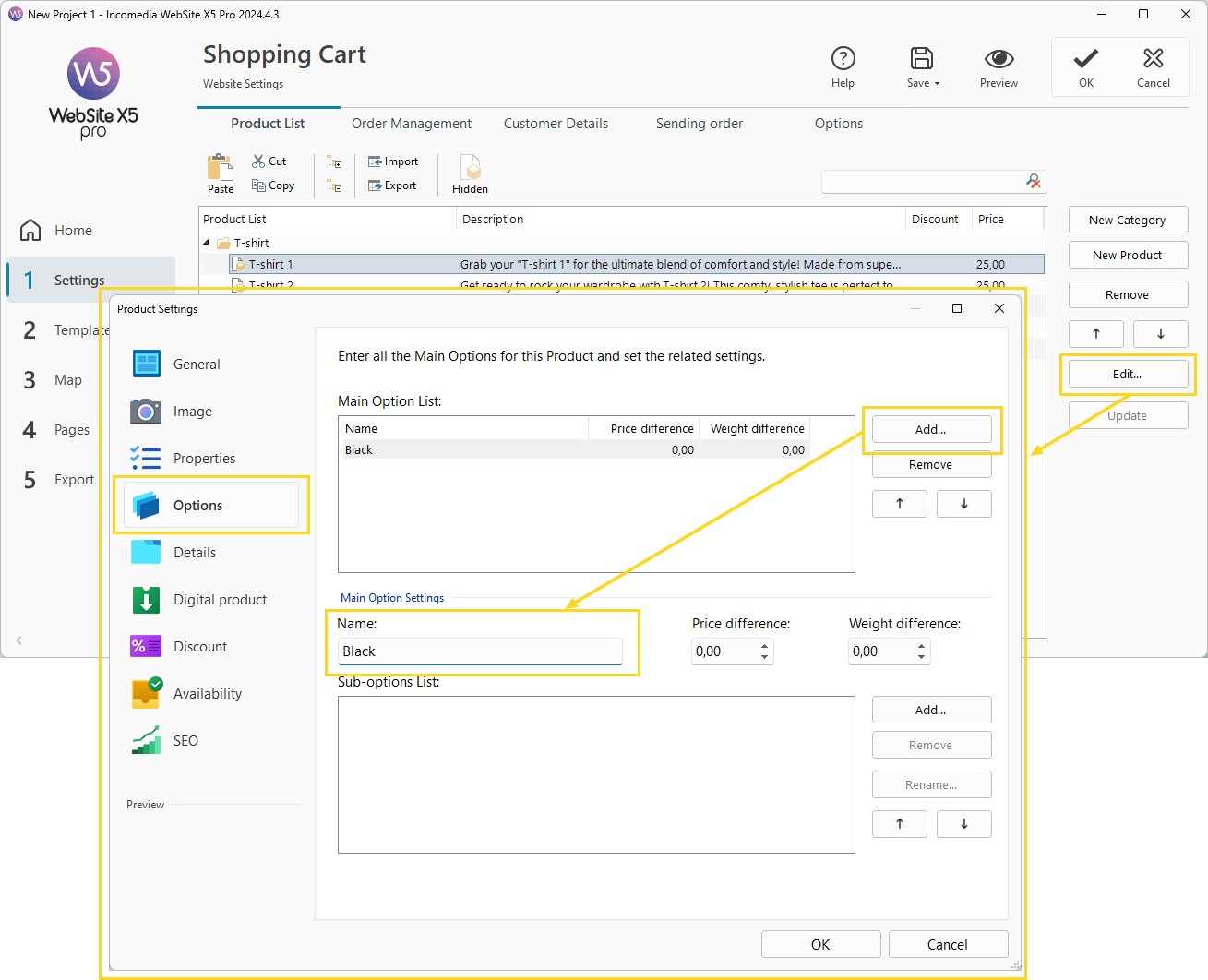Move main option down
Image resolution: width=1208 pixels, height=980 pixels.
pos(964,504)
